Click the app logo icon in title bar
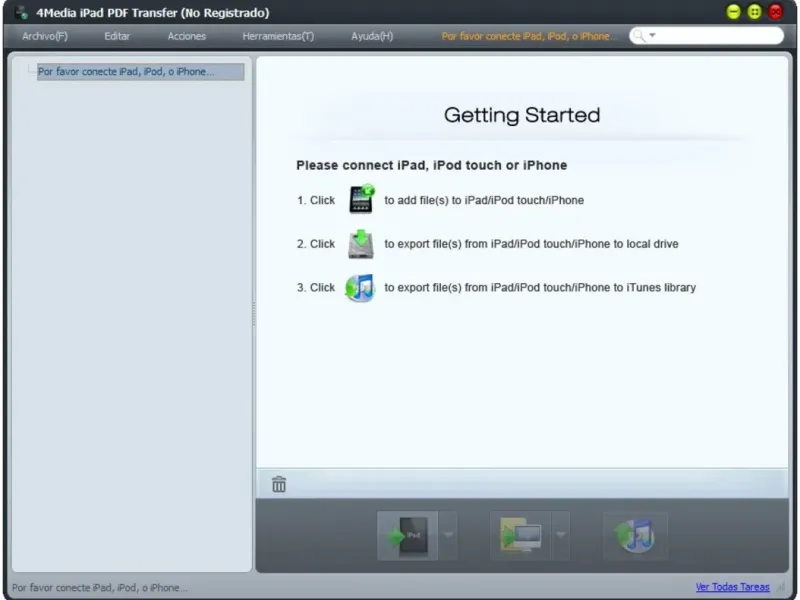This screenshot has width=800, height=600. pyautogui.click(x=21, y=12)
